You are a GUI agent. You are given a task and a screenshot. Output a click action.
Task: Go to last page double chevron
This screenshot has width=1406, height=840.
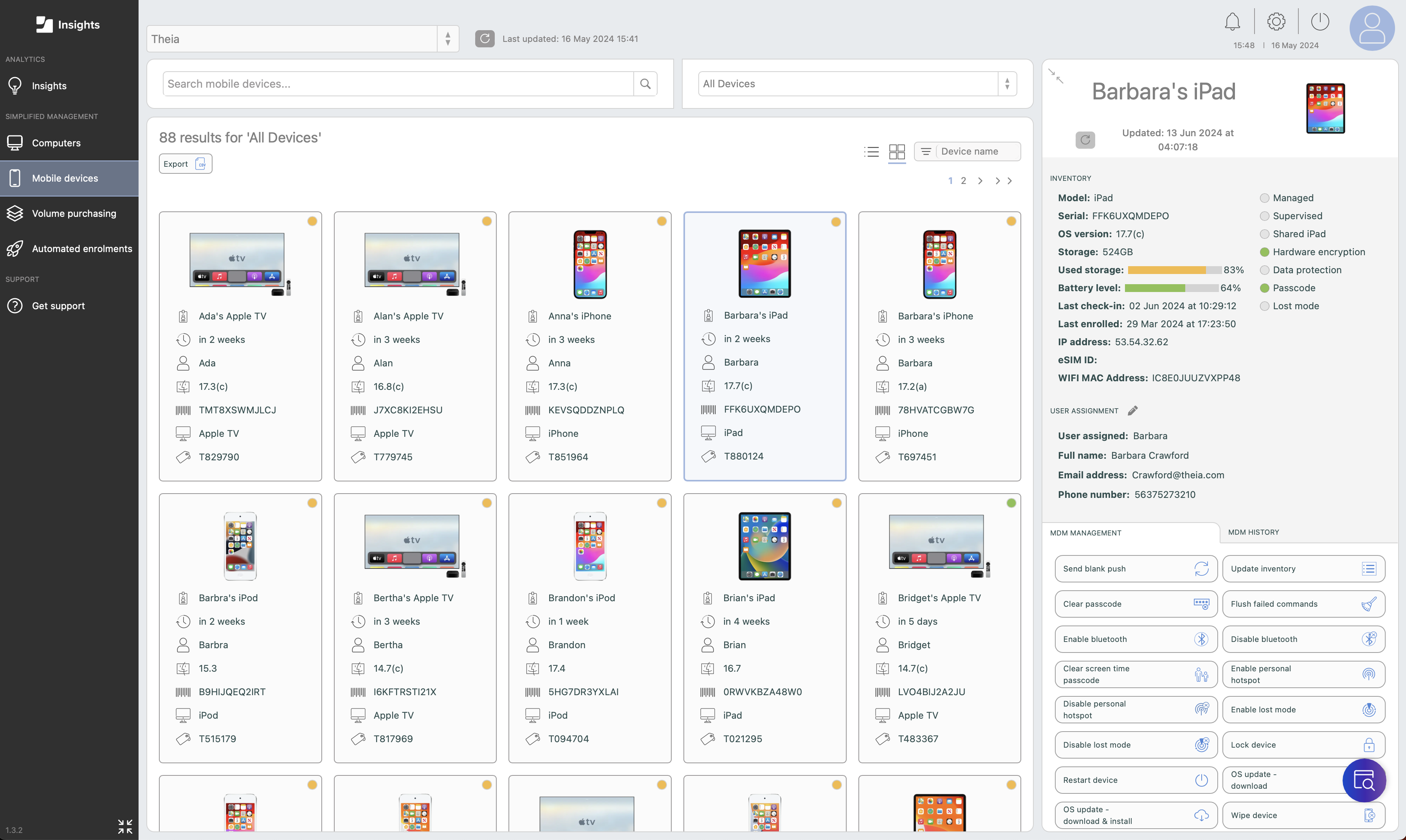[1004, 181]
